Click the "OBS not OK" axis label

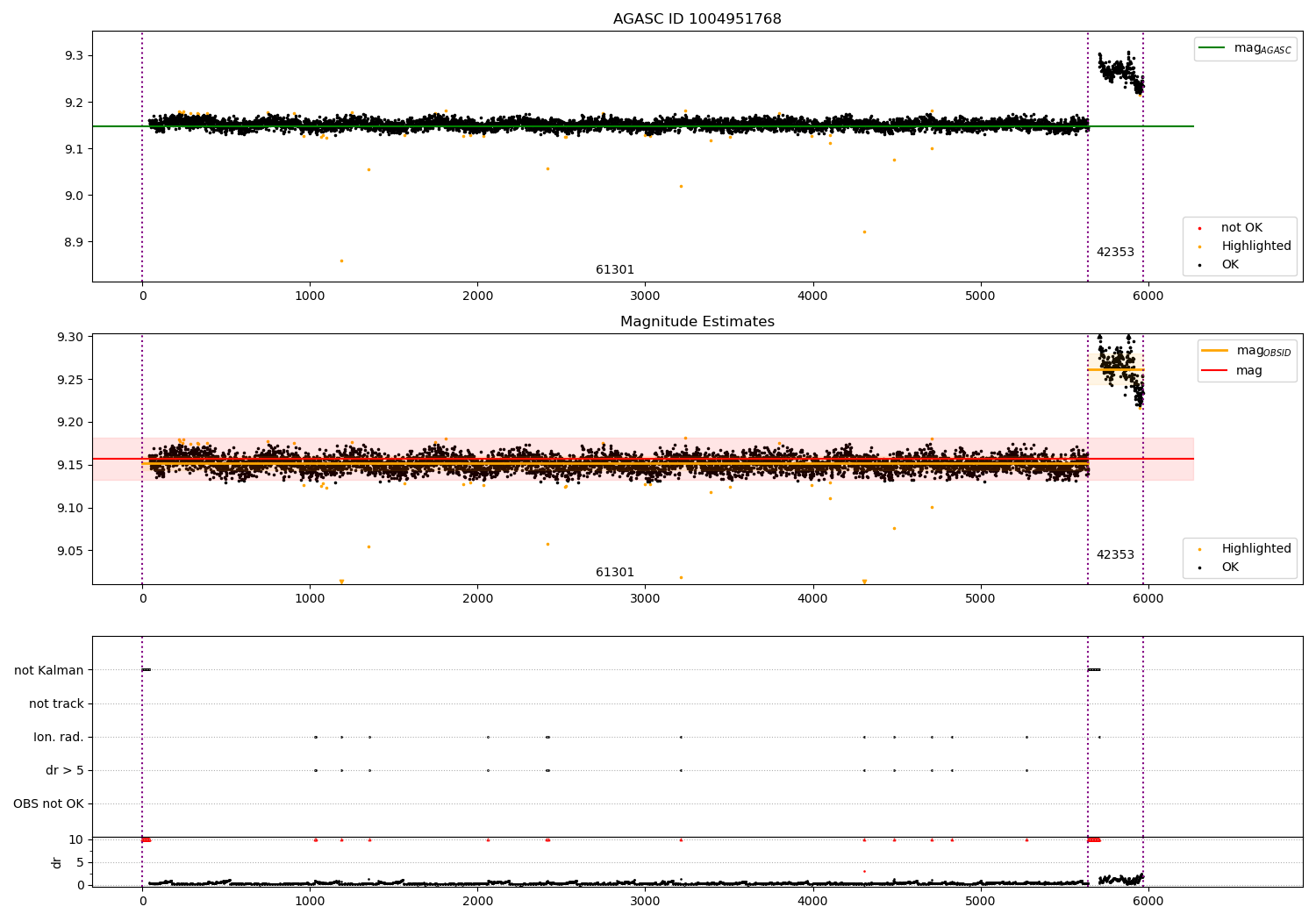pyautogui.click(x=49, y=804)
